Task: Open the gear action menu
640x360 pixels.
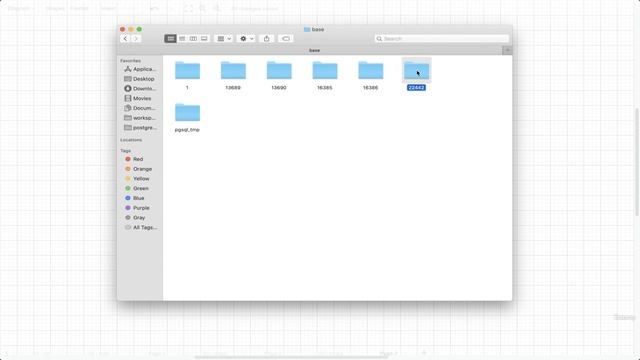Action: [x=246, y=38]
